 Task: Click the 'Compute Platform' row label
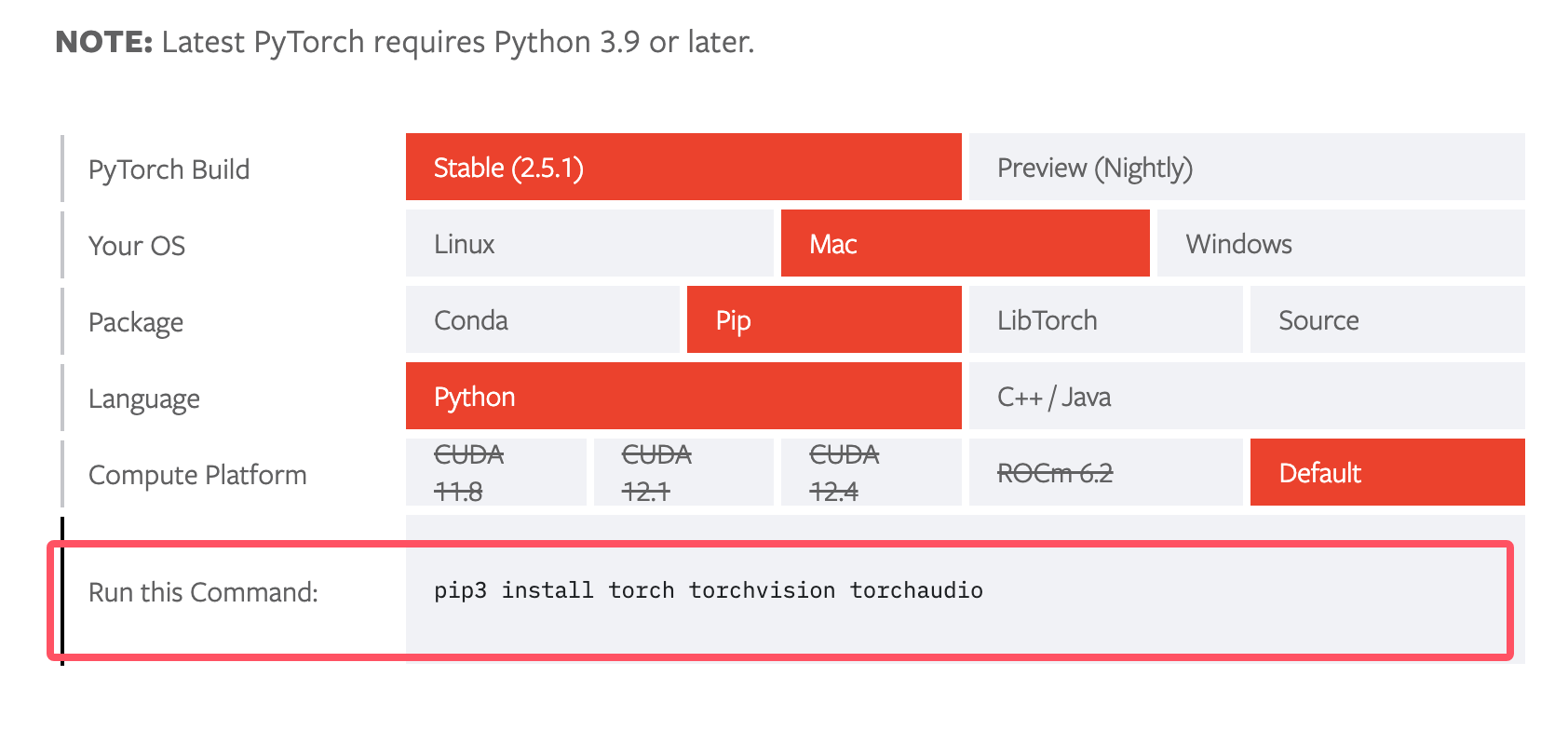(197, 475)
